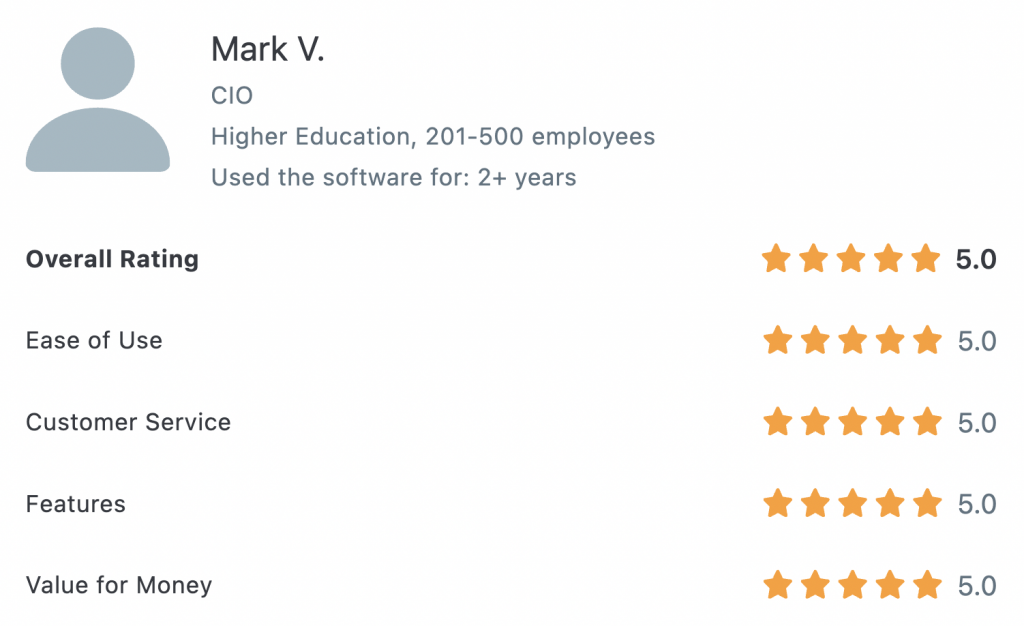The width and height of the screenshot is (1024, 626).
Task: Click the Used the software for 2+ years line
Action: [394, 177]
